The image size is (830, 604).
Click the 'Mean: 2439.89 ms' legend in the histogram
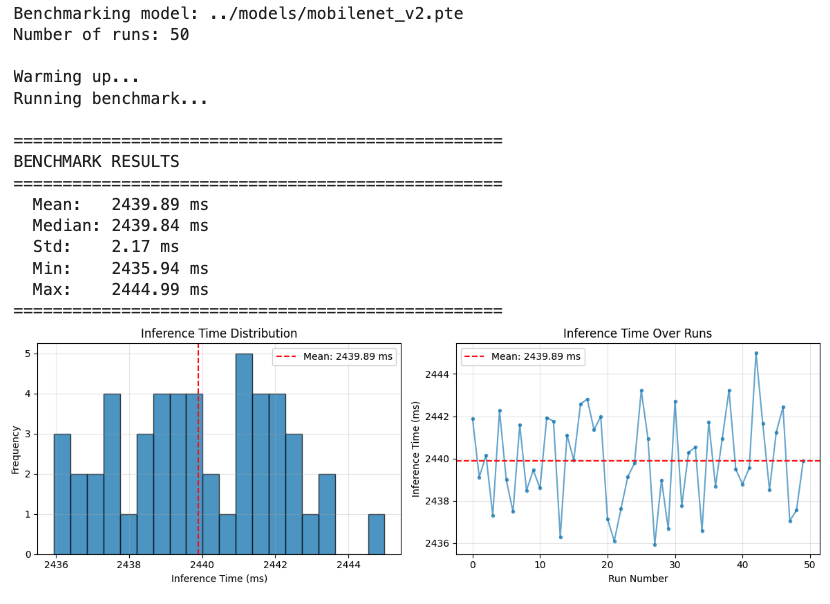click(334, 357)
